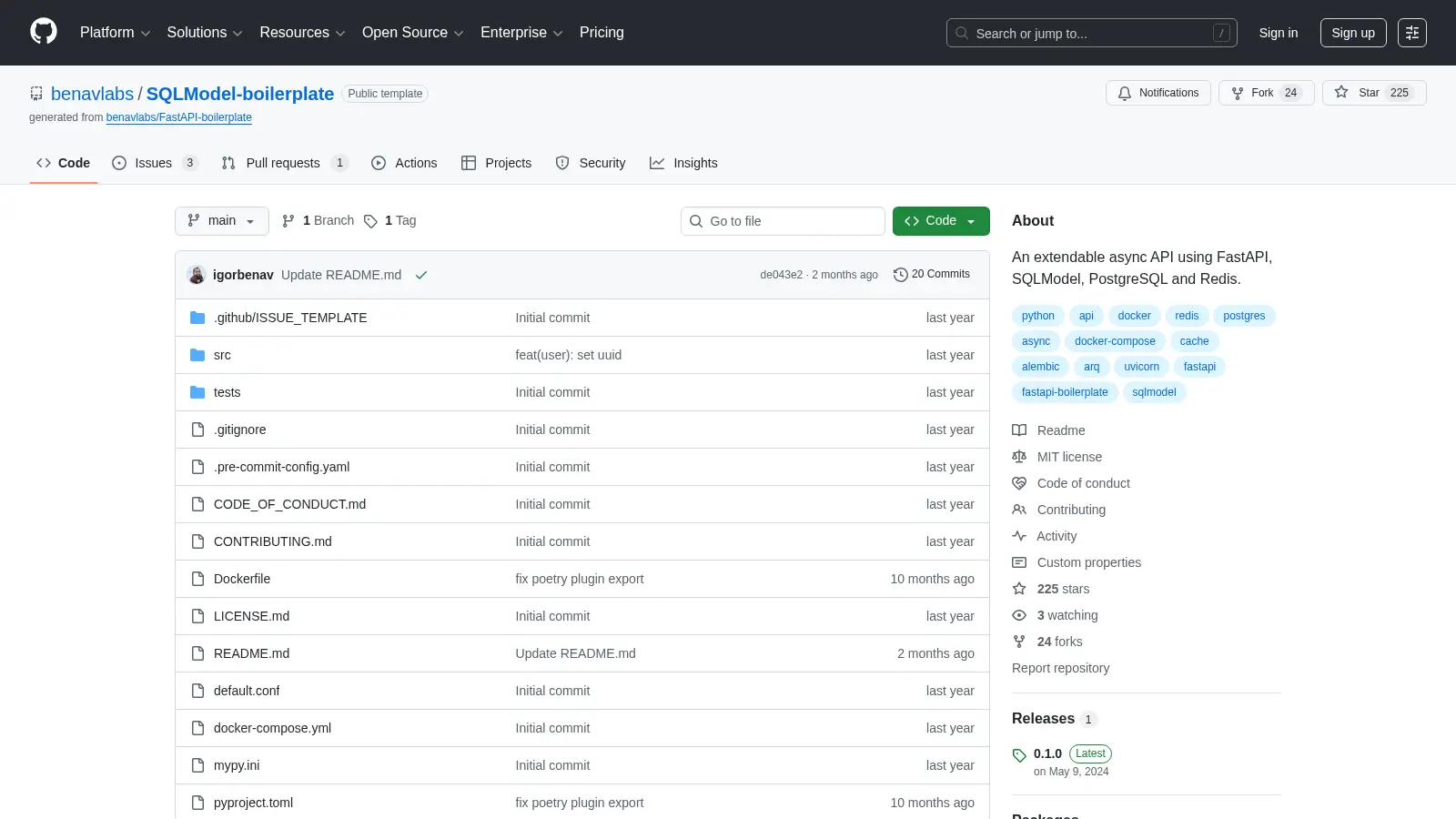
Task: Expand the Open Source menu
Action: click(413, 33)
